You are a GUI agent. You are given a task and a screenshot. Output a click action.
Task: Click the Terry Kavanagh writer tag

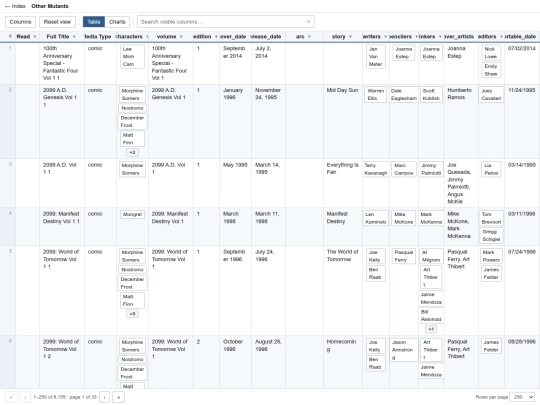pos(376,169)
